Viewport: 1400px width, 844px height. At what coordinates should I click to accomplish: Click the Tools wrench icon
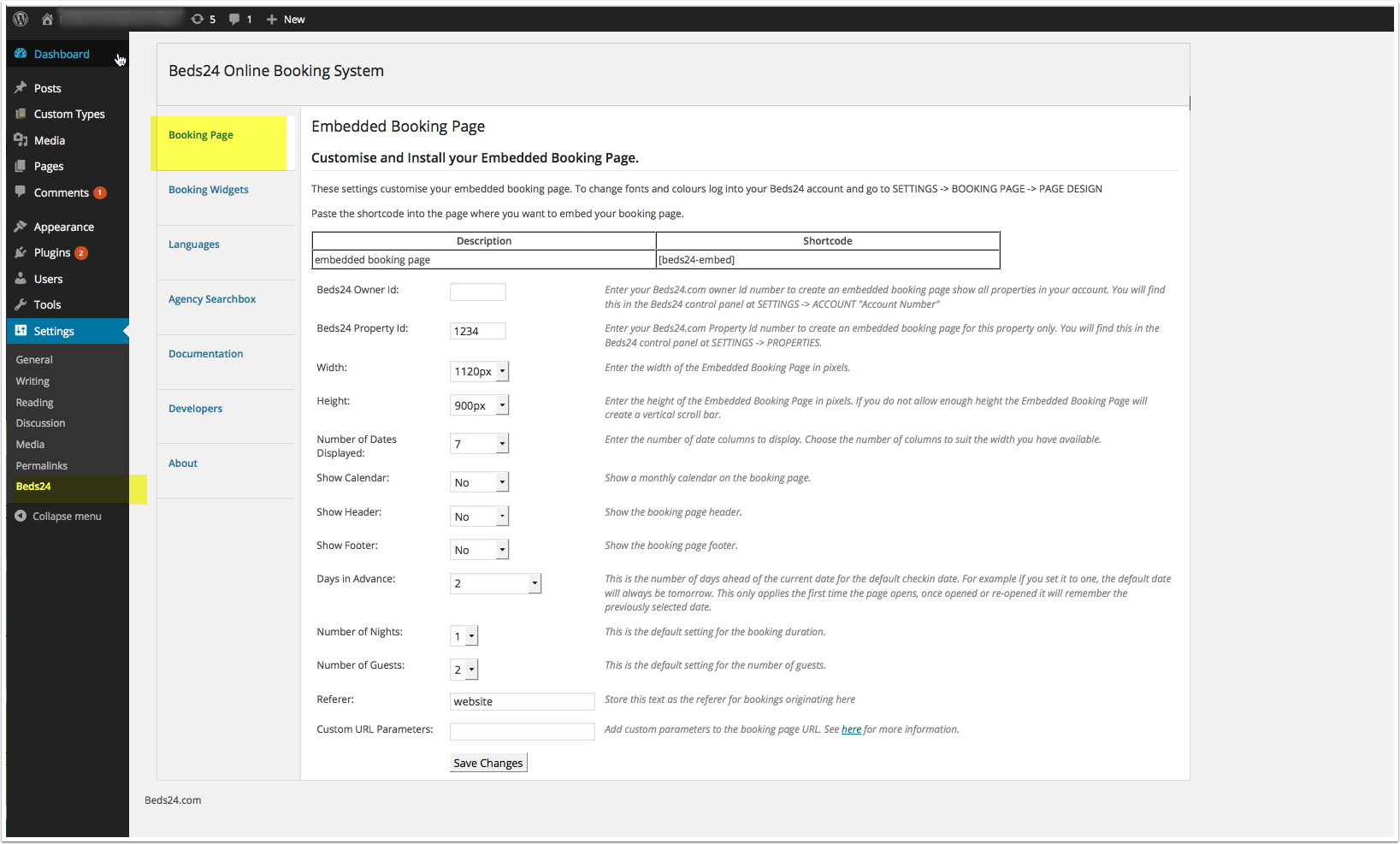(x=21, y=304)
